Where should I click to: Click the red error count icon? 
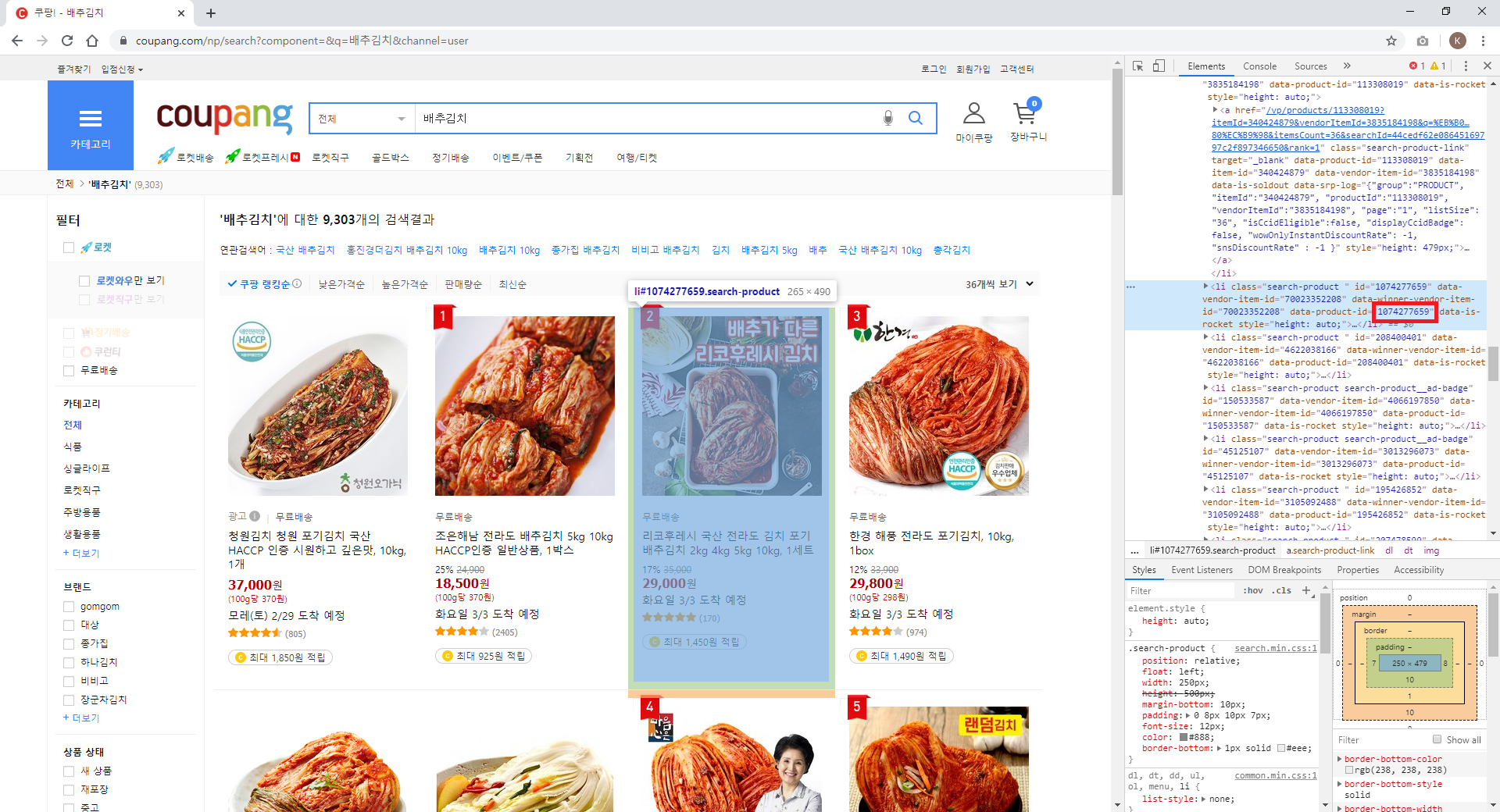(x=1413, y=66)
